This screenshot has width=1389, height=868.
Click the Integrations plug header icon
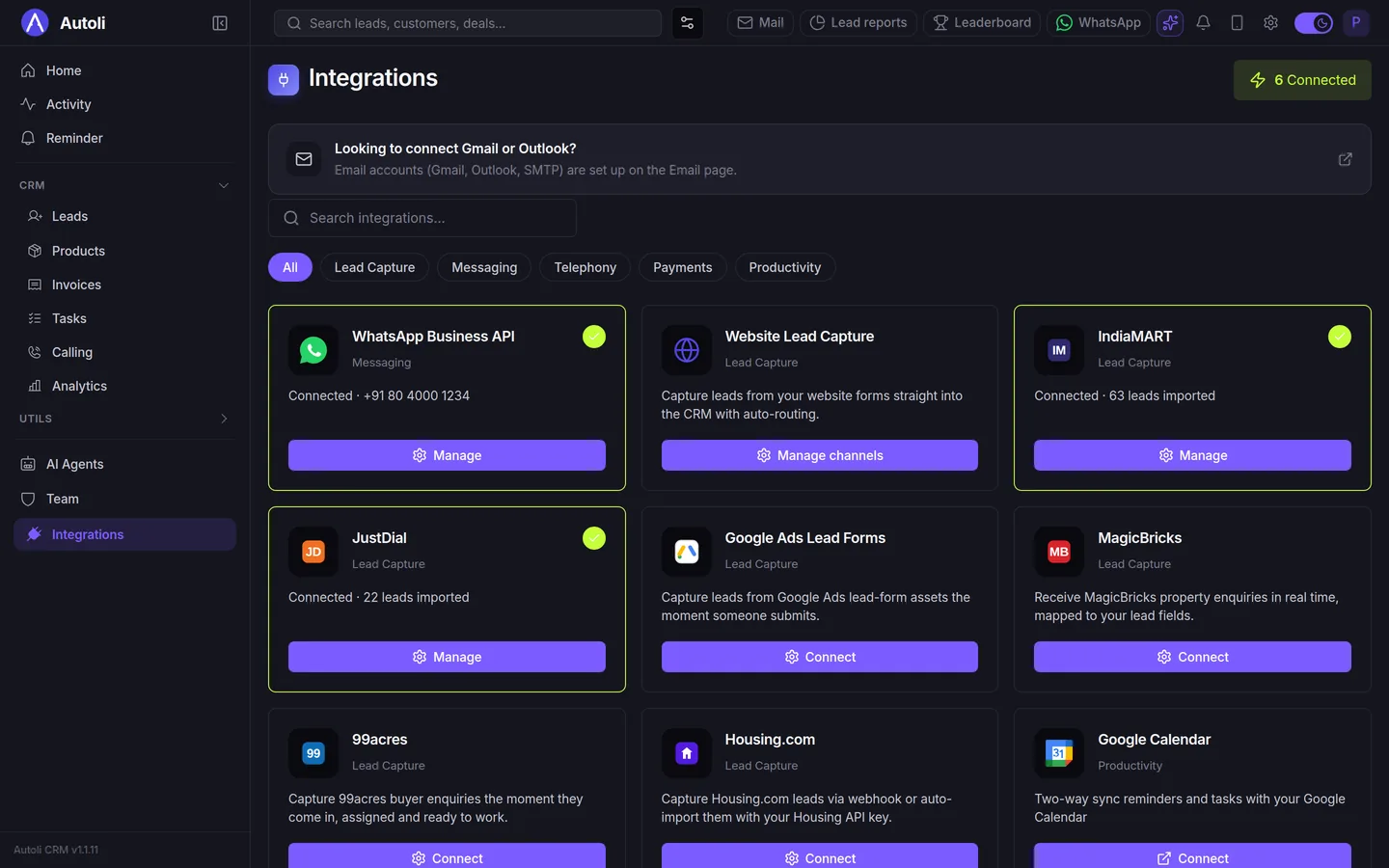point(284,80)
